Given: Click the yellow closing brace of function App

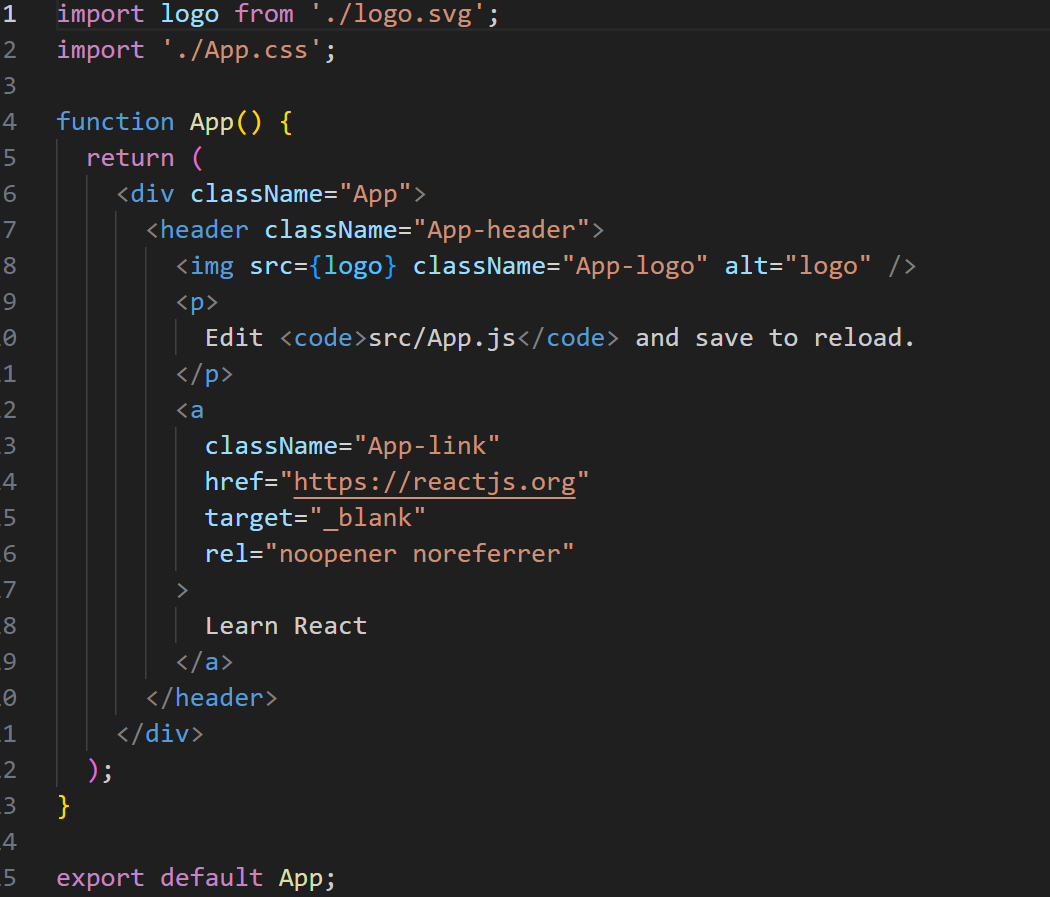Looking at the screenshot, I should click(x=64, y=807).
